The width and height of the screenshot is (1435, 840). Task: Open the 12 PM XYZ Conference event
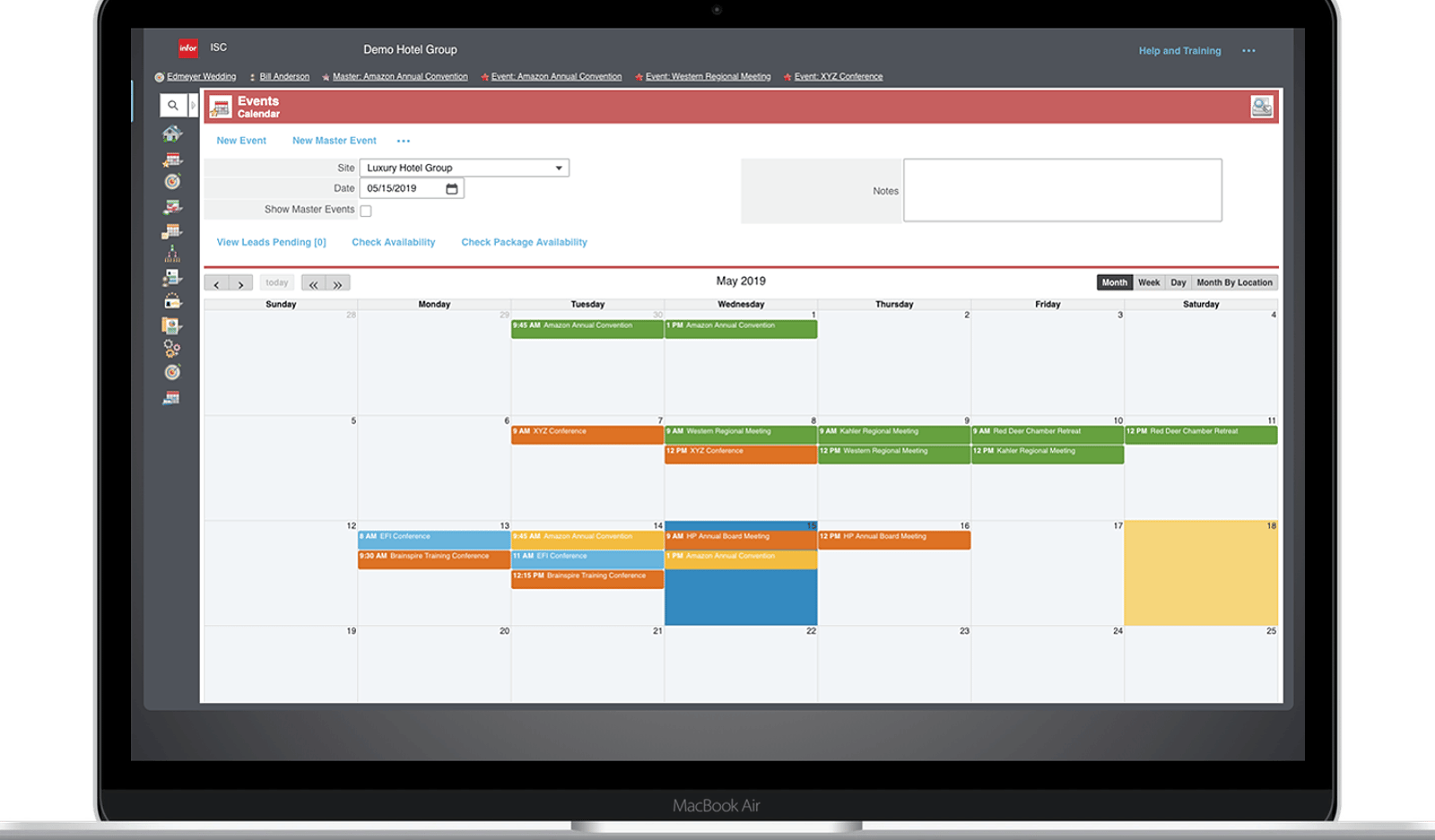741,455
